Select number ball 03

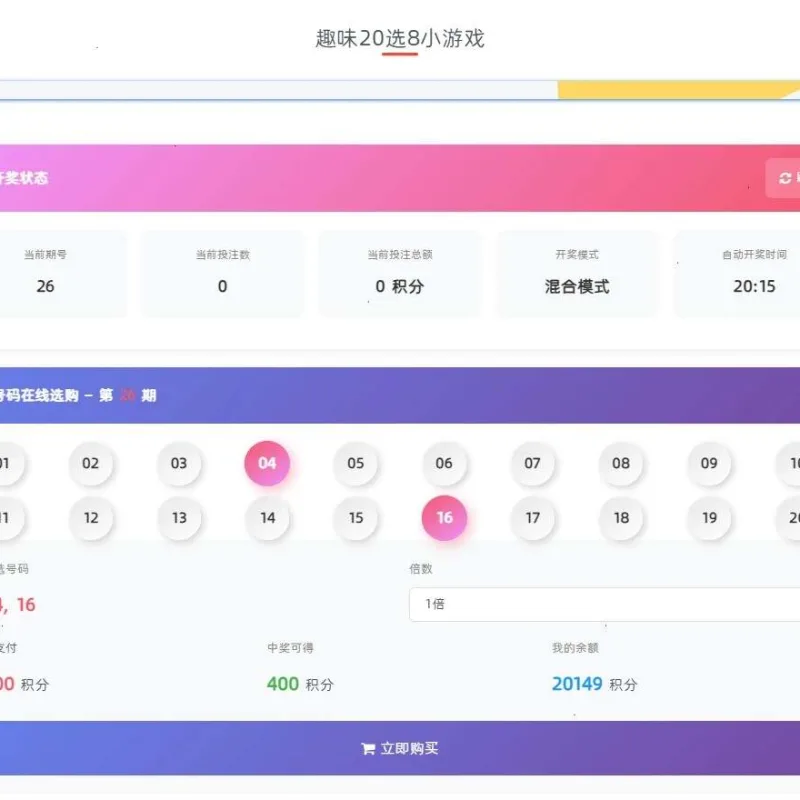179,463
